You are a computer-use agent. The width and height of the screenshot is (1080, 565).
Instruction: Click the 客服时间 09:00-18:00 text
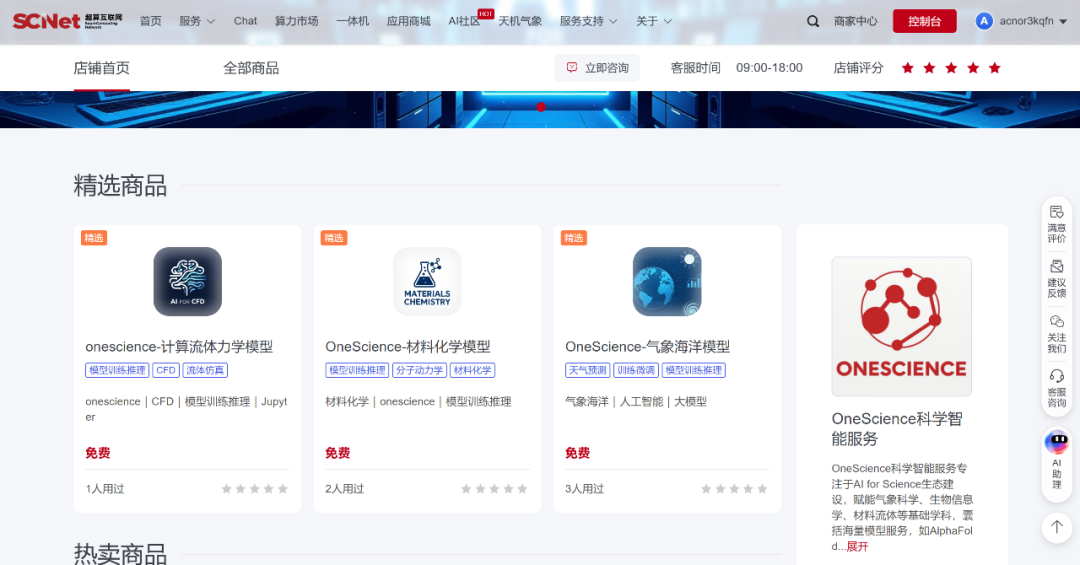[736, 68]
